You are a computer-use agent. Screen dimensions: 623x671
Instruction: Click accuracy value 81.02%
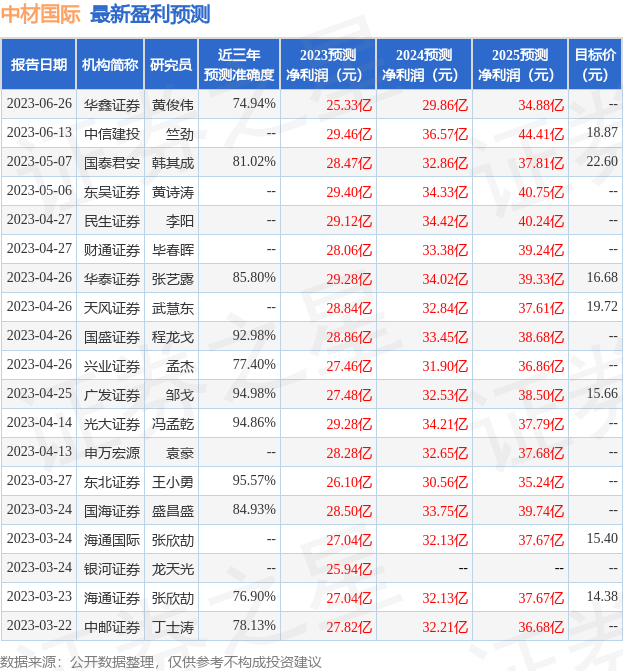(254, 162)
